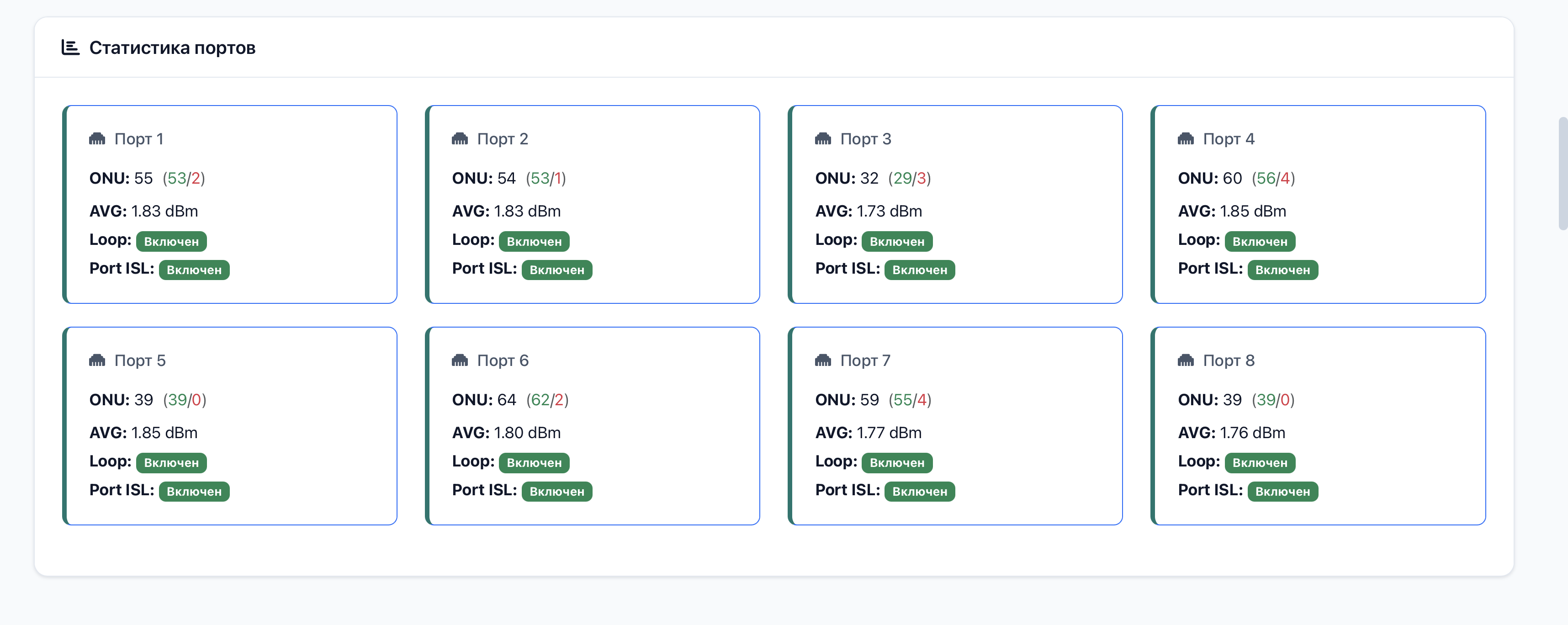Click the ethernet icon for Порт 3
This screenshot has height=625, width=1568.
(823, 139)
